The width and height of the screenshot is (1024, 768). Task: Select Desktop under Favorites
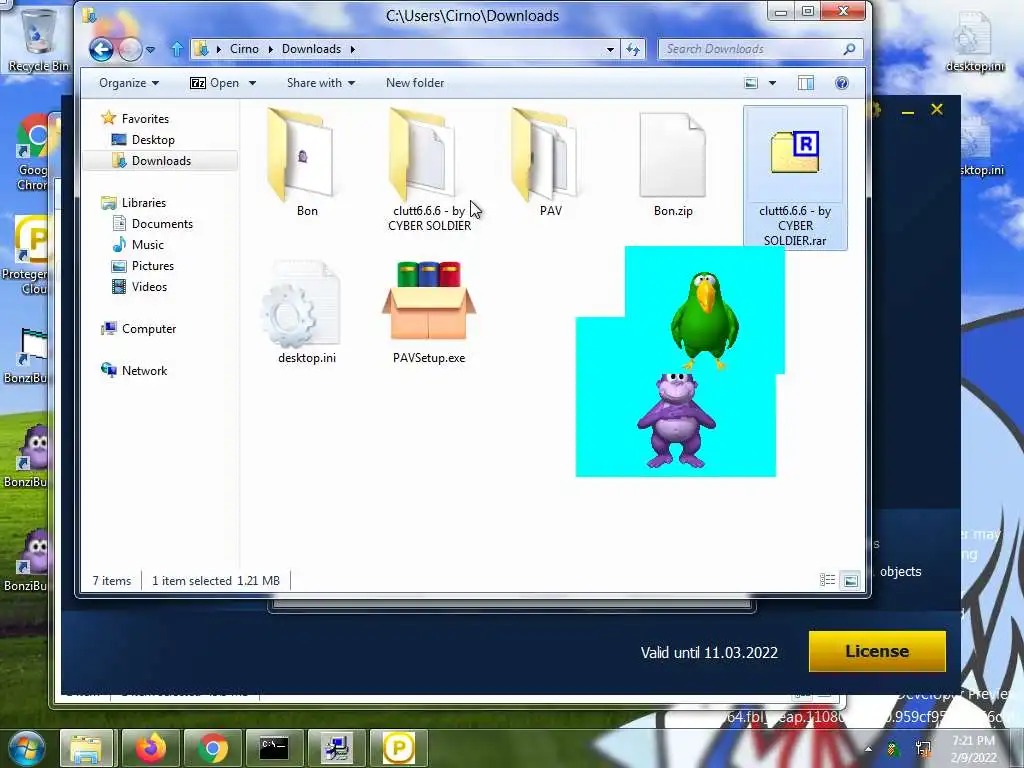[153, 140]
